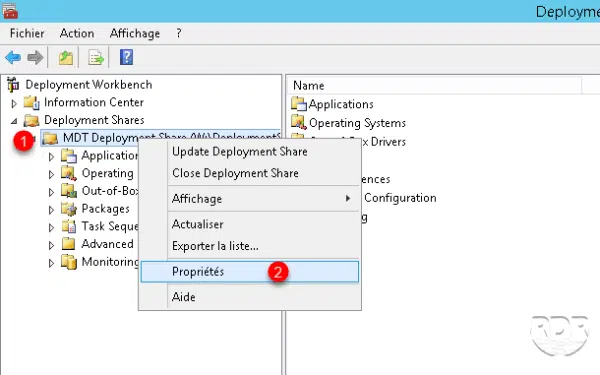600x375 pixels.
Task: Select the MDT Deployment Share label
Action: pos(171,138)
